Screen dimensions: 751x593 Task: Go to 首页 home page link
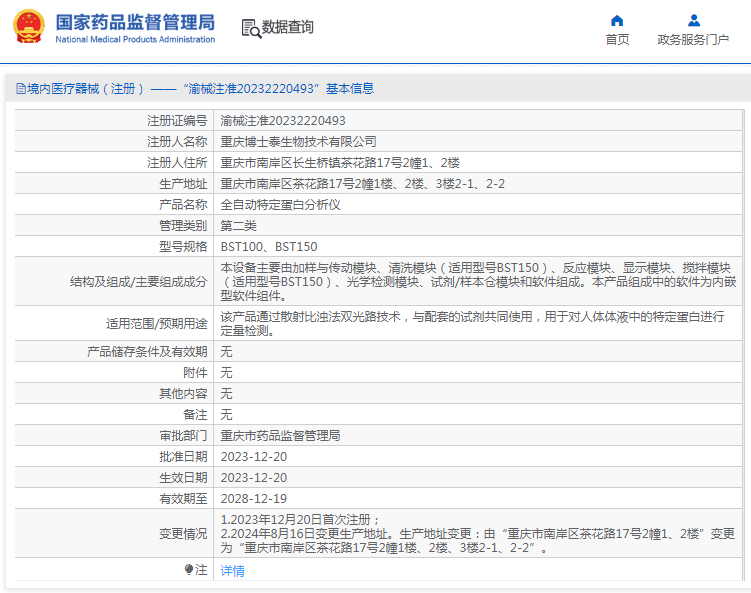617,40
